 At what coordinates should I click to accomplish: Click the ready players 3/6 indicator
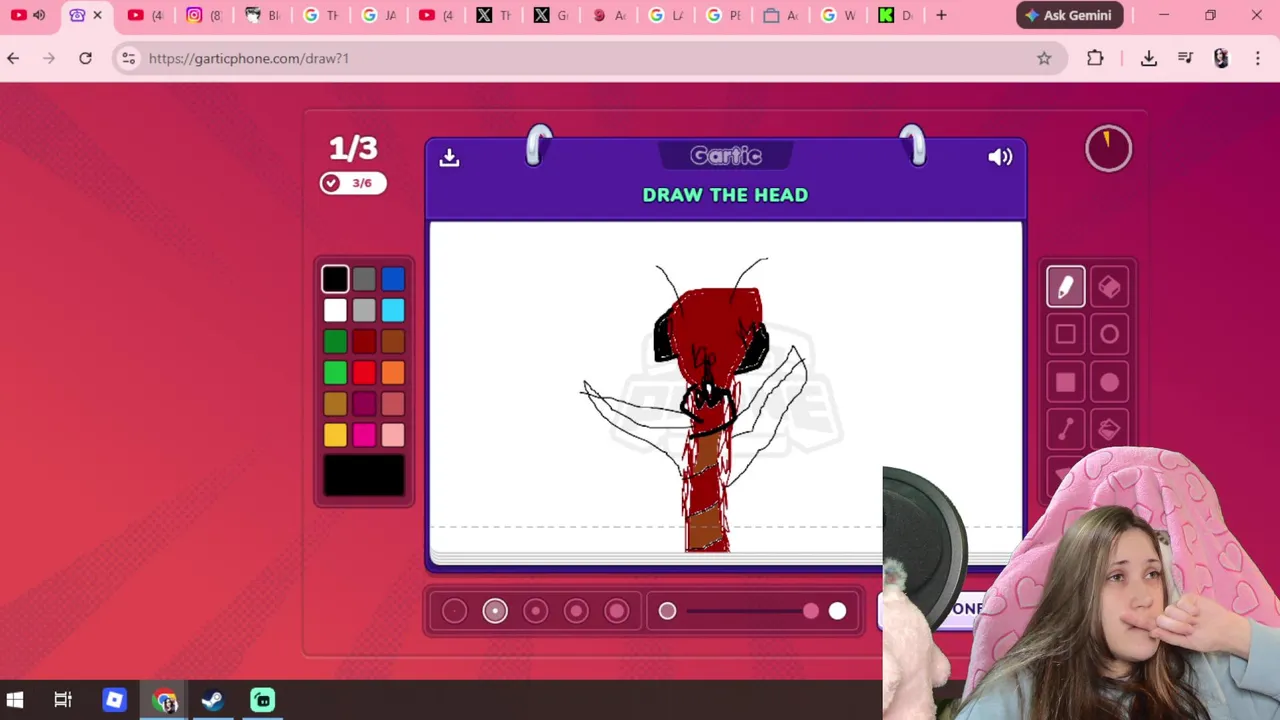click(353, 183)
